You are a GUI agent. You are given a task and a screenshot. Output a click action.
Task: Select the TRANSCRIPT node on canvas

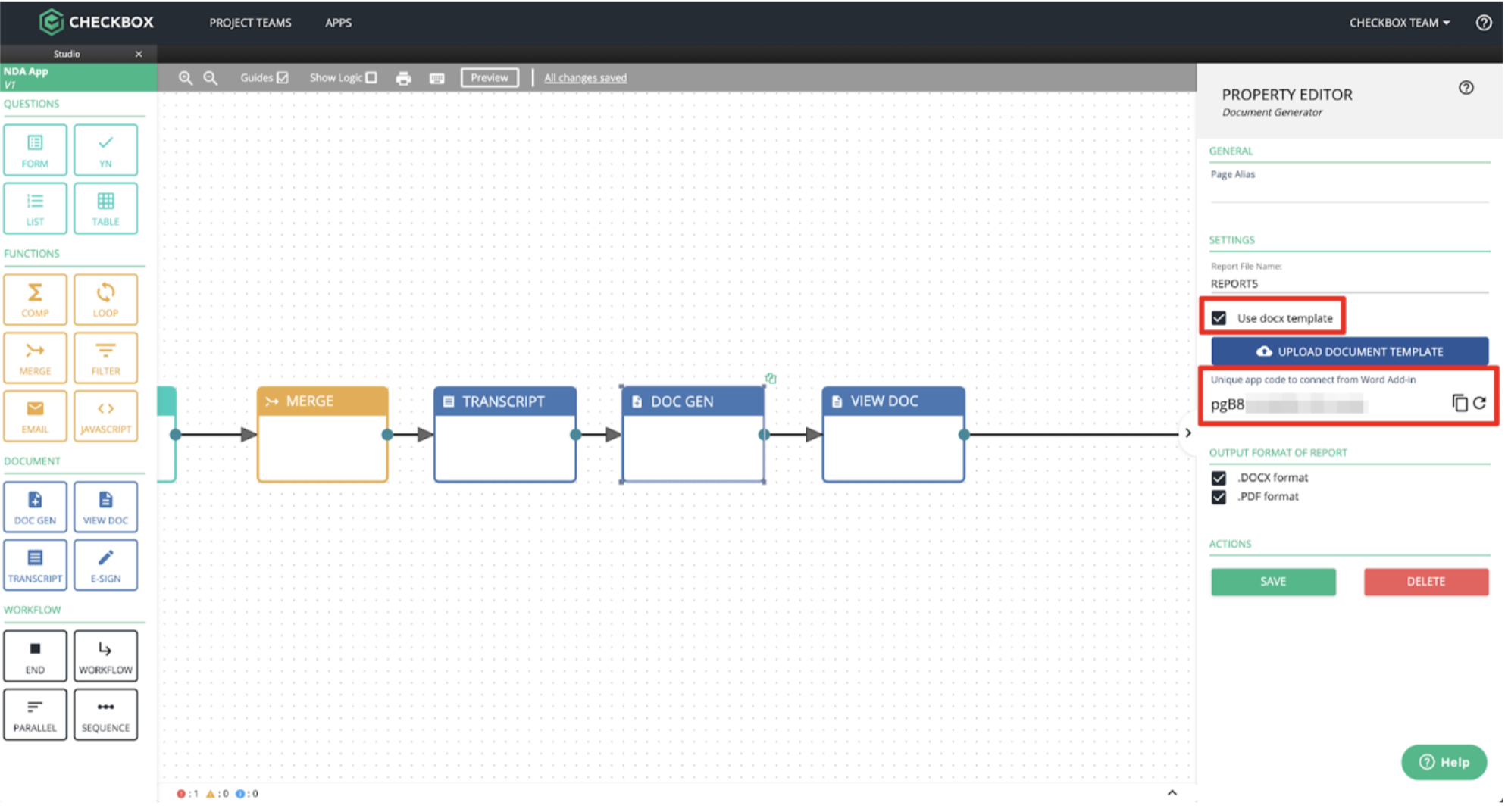point(505,434)
